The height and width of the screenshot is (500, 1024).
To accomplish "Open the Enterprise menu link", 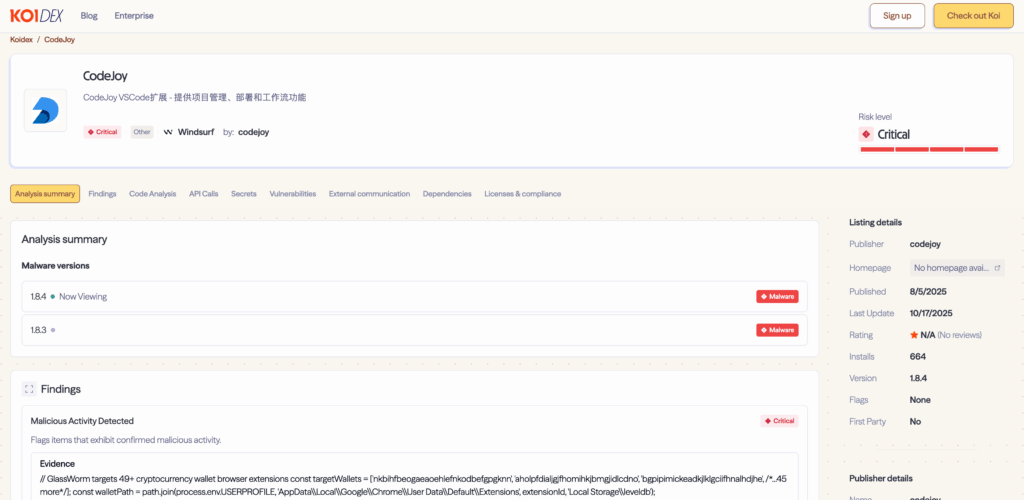I will (x=134, y=16).
